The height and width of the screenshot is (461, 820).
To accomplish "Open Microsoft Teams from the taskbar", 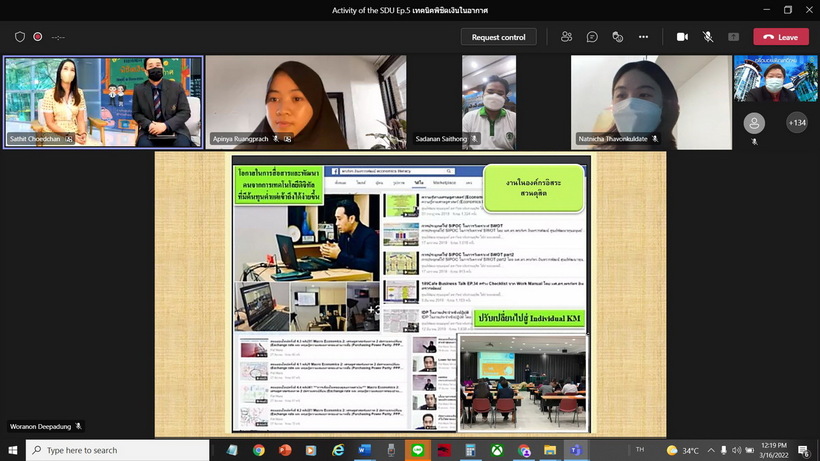I will [x=575, y=451].
